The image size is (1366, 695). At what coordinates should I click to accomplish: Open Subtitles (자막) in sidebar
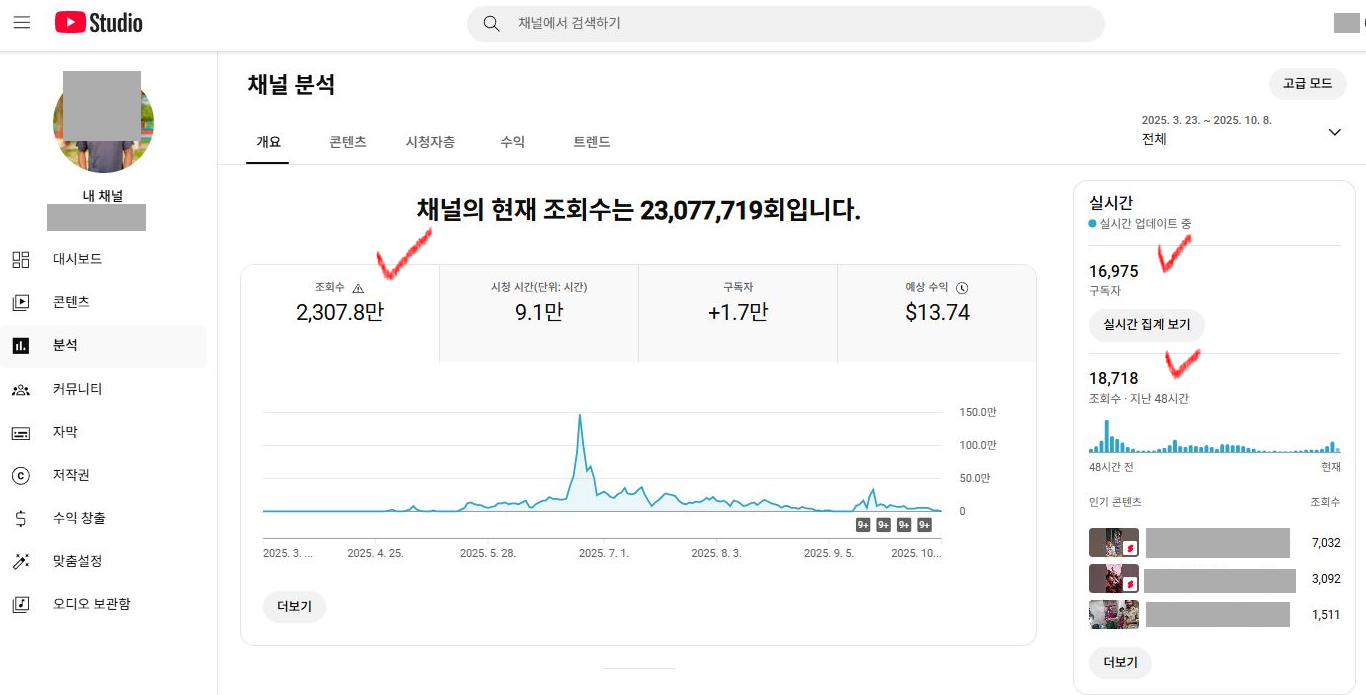click(x=65, y=432)
